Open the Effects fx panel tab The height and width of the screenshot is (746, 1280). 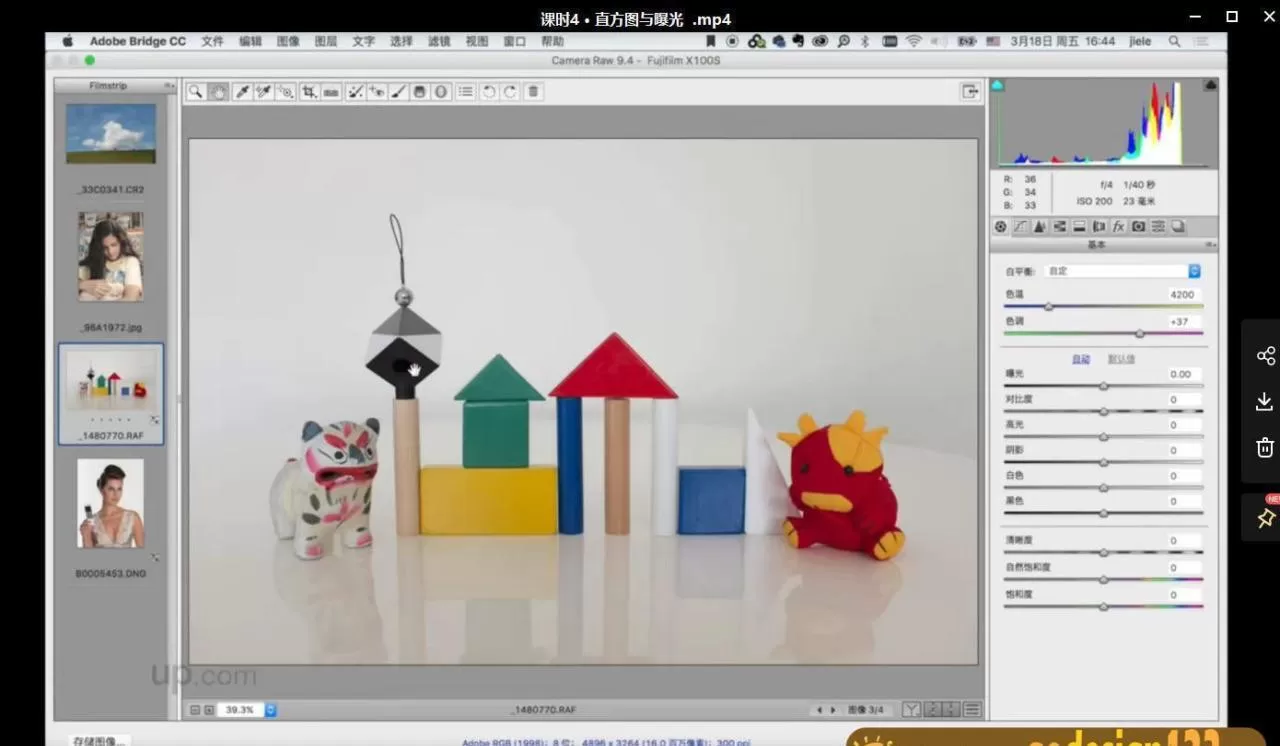[x=1118, y=227]
